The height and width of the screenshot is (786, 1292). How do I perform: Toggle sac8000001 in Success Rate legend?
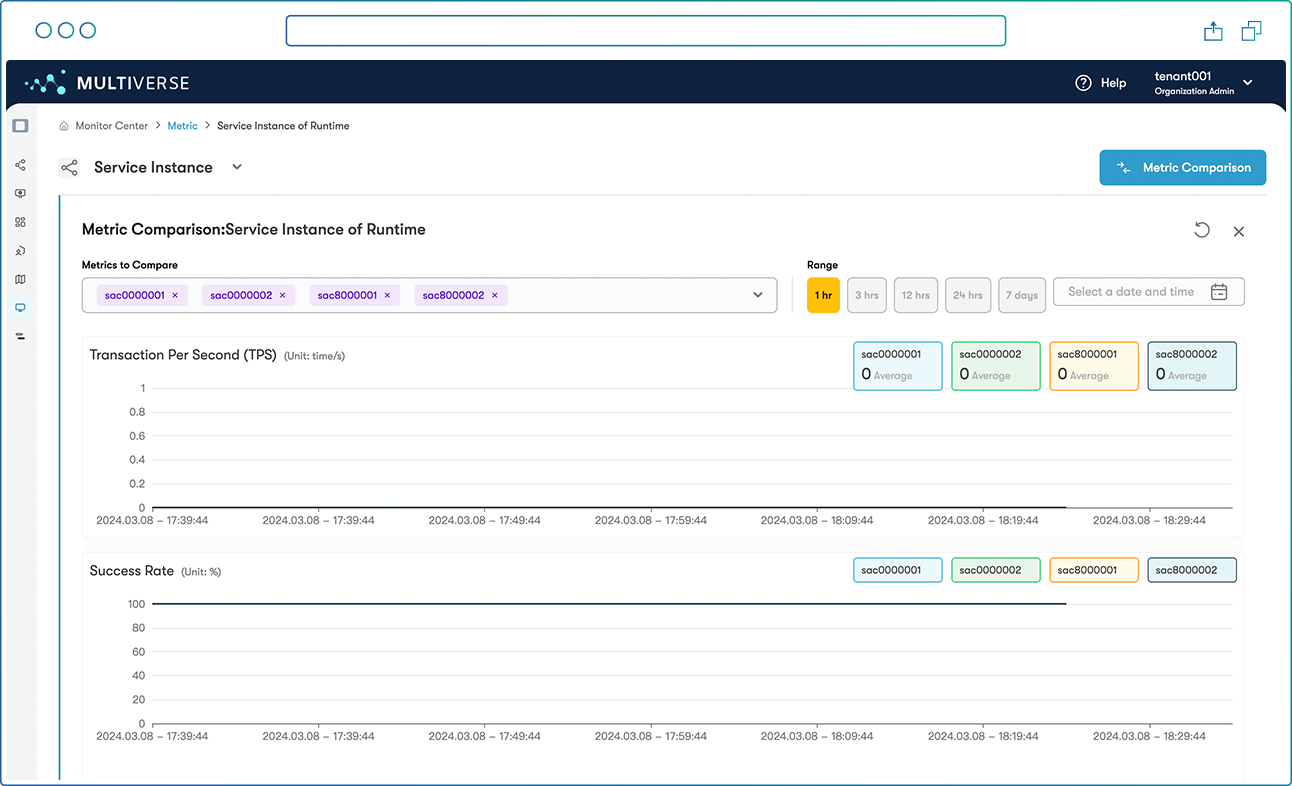pos(1094,570)
